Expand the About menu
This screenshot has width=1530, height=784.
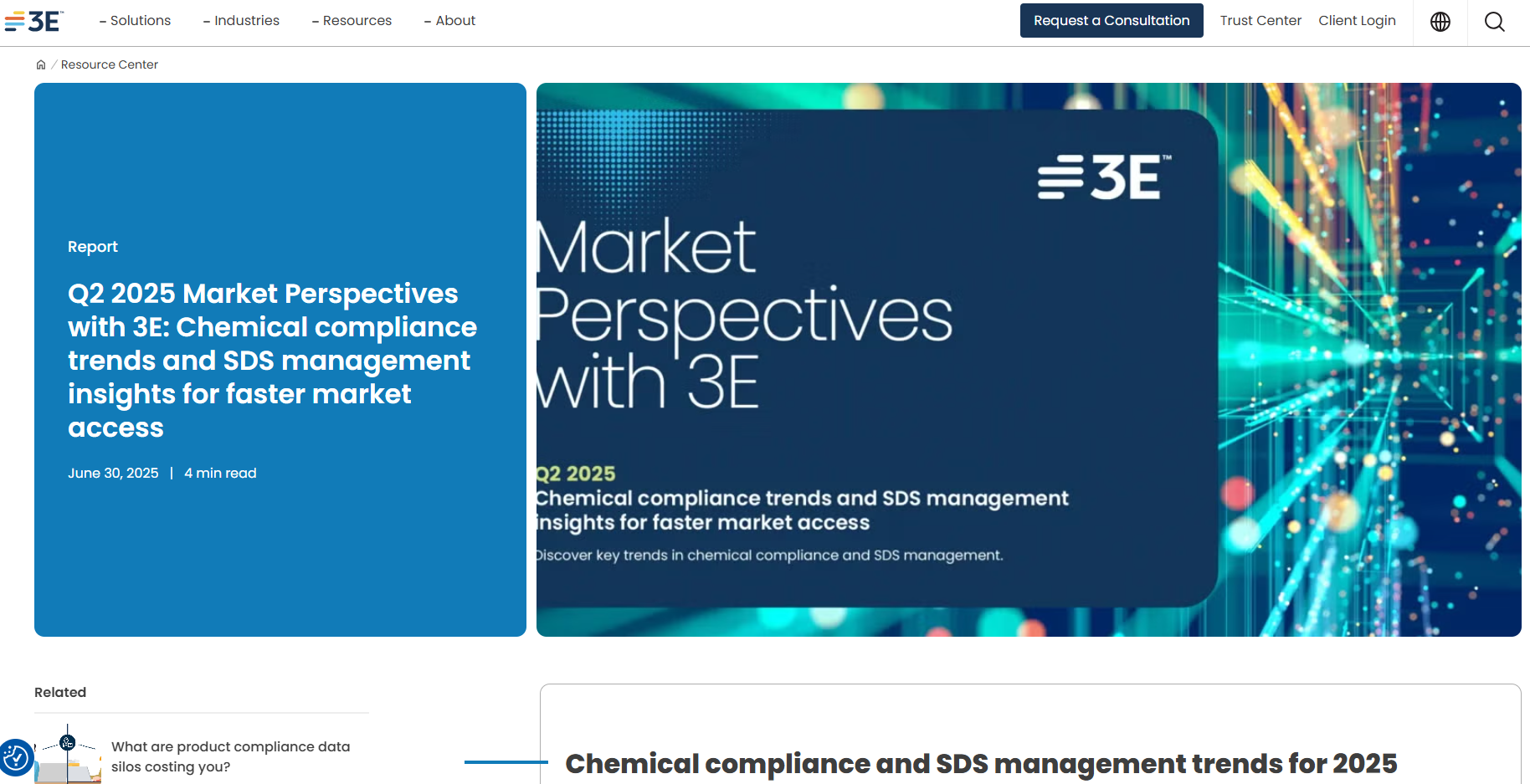pyautogui.click(x=449, y=21)
